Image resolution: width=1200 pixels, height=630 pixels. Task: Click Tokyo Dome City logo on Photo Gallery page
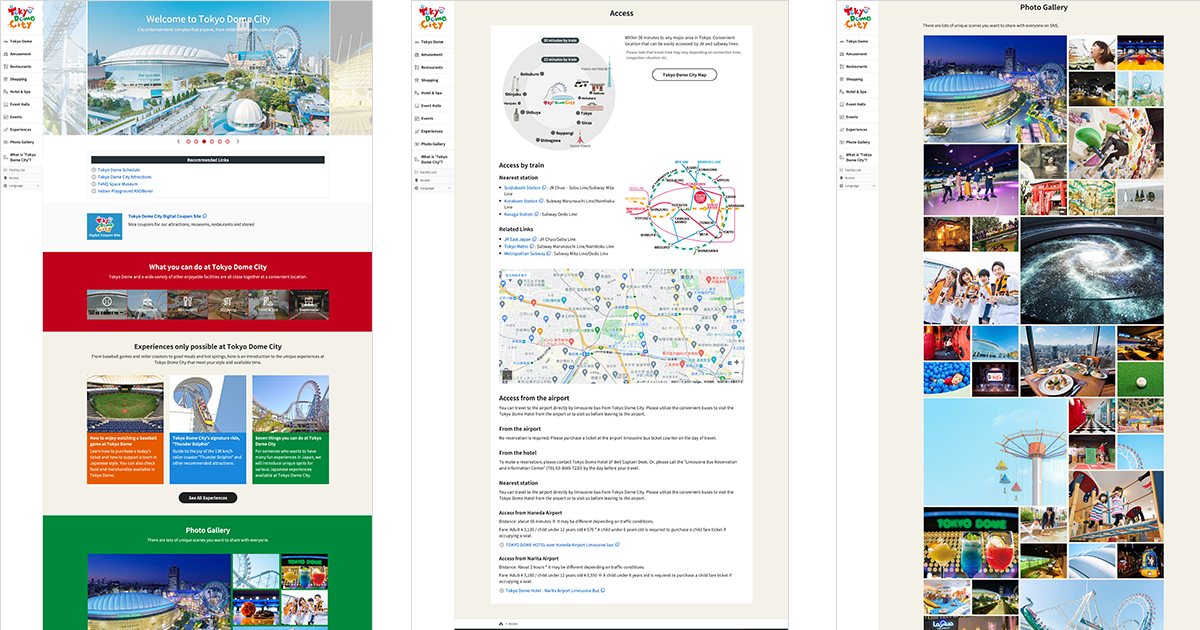point(856,17)
